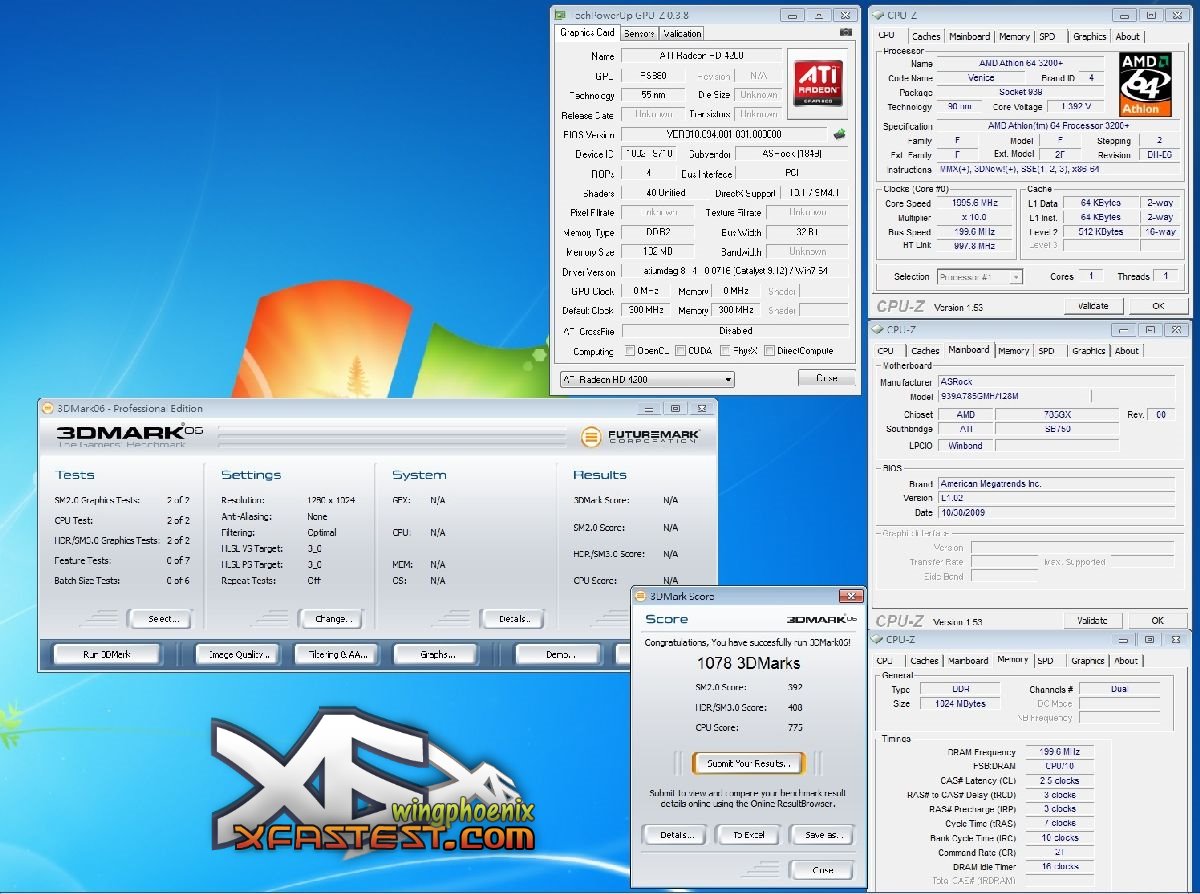Open CPU tab in the mainboard CPU-Z window

pos(886,351)
